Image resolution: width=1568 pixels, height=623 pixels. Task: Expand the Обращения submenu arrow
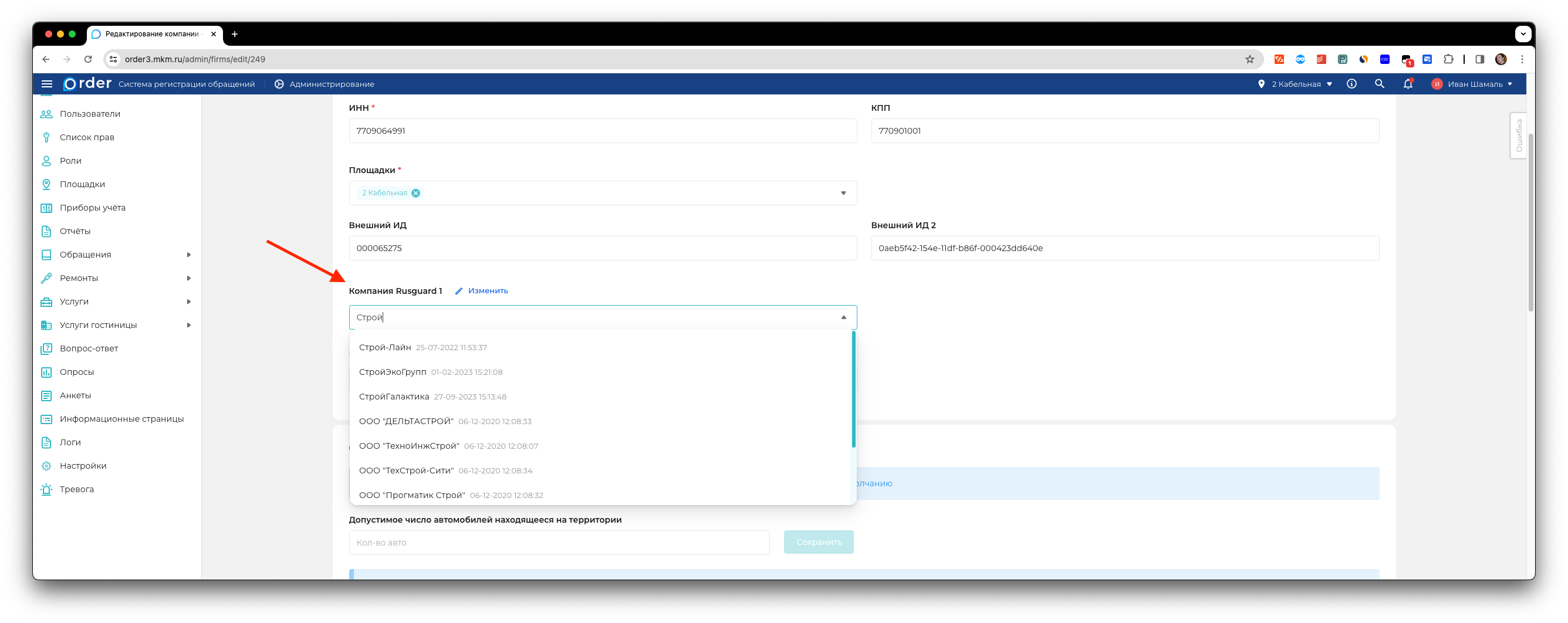point(189,255)
